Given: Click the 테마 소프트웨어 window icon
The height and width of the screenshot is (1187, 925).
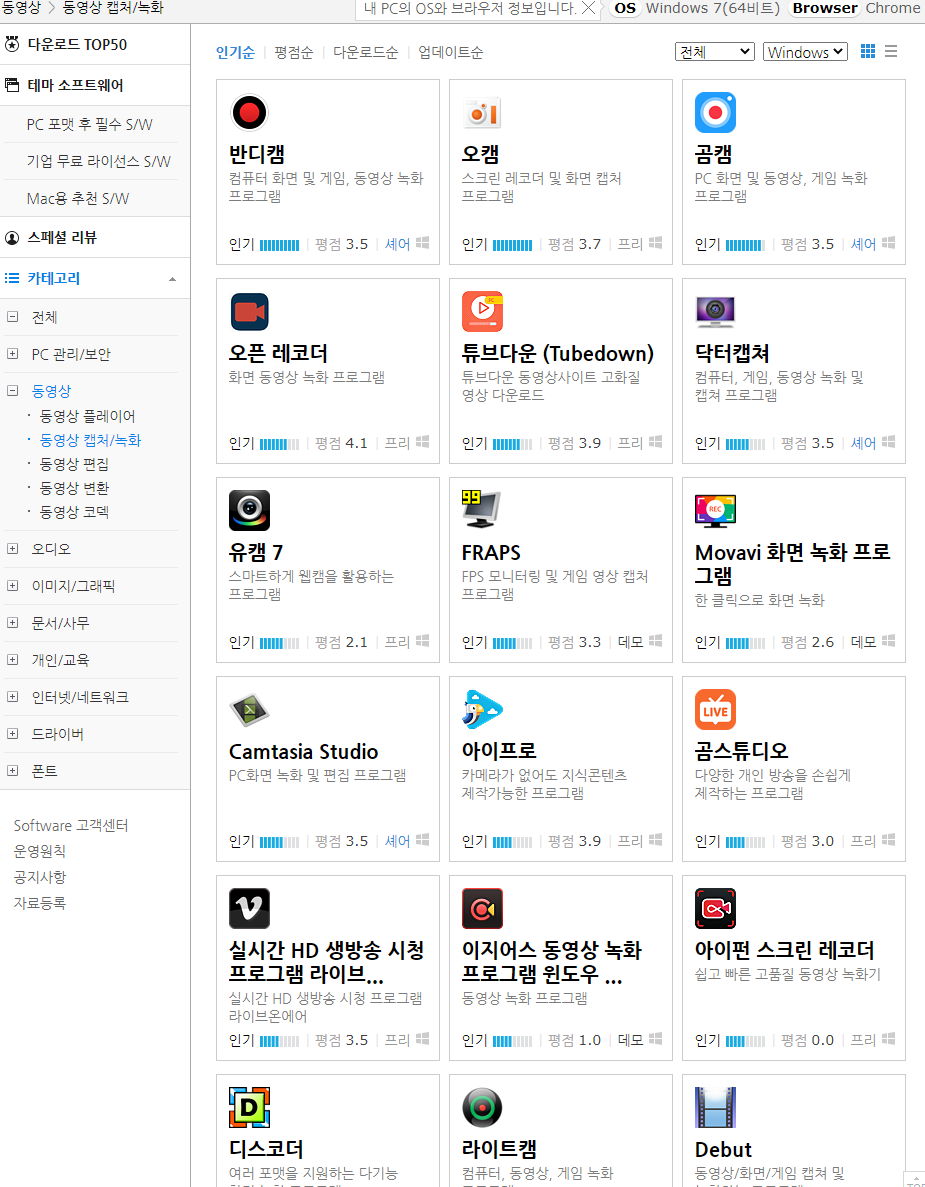Looking at the screenshot, I should click(12, 85).
